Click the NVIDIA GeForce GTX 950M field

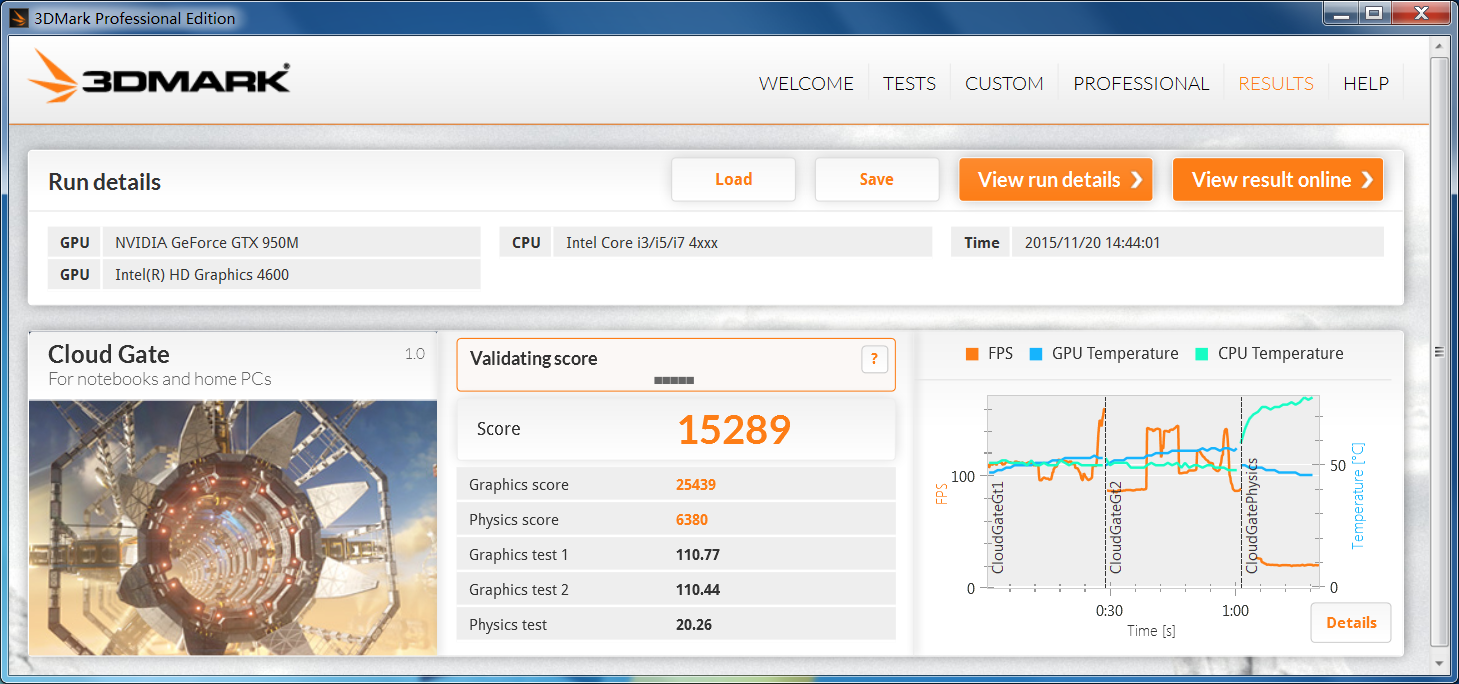tap(291, 242)
